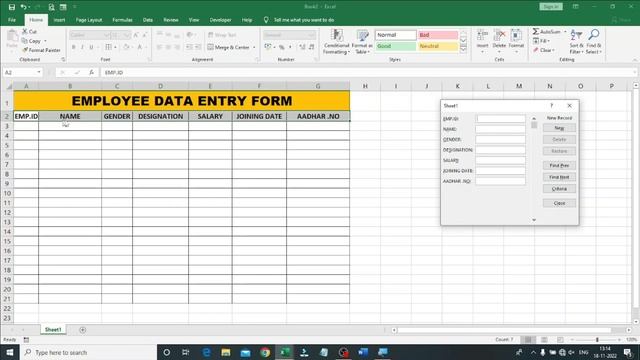Click the Percent Style icon
Image resolution: width=640 pixels, height=360 pixels.
(x=282, y=47)
